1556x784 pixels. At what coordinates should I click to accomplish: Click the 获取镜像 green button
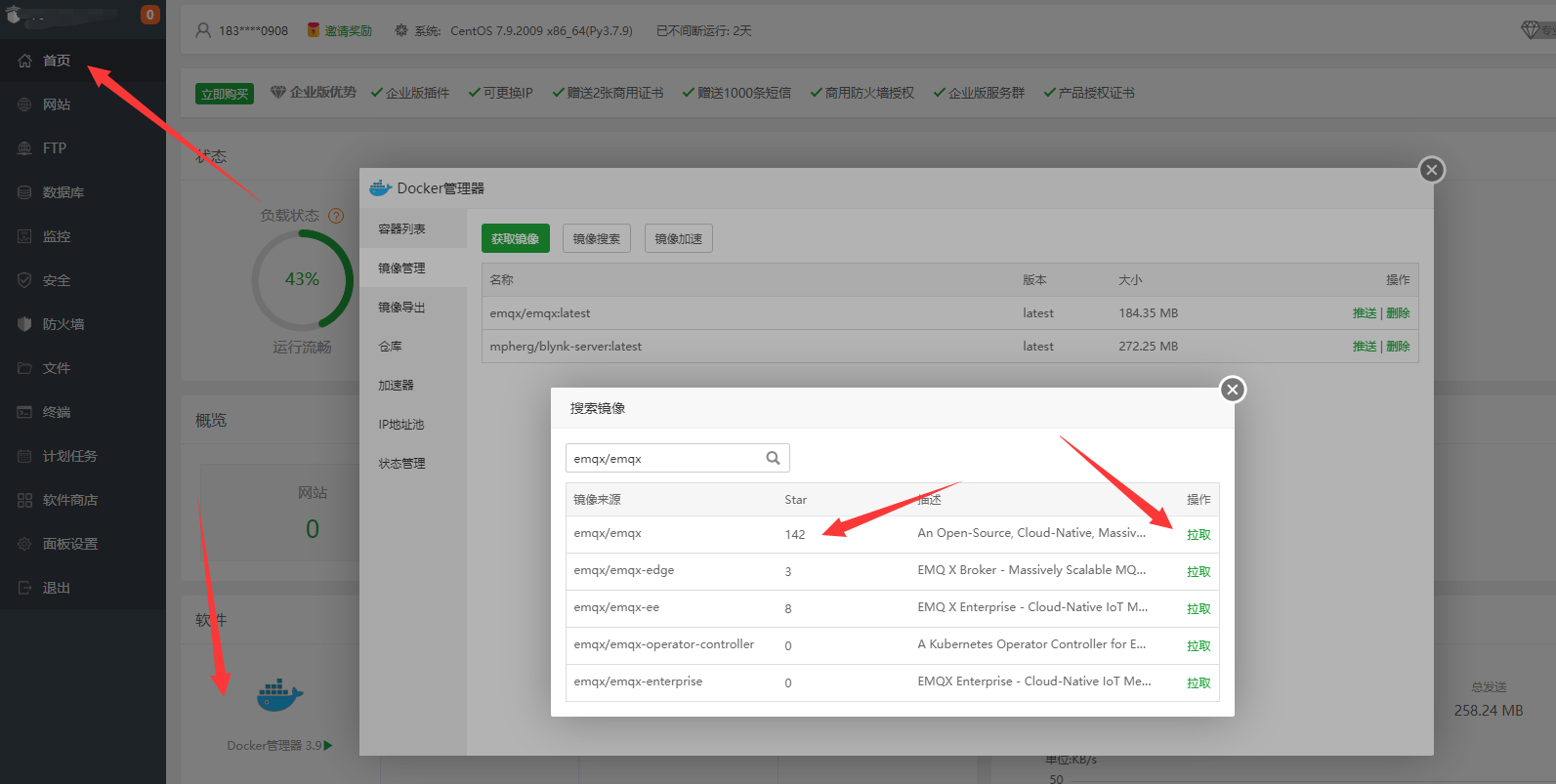pyautogui.click(x=516, y=238)
